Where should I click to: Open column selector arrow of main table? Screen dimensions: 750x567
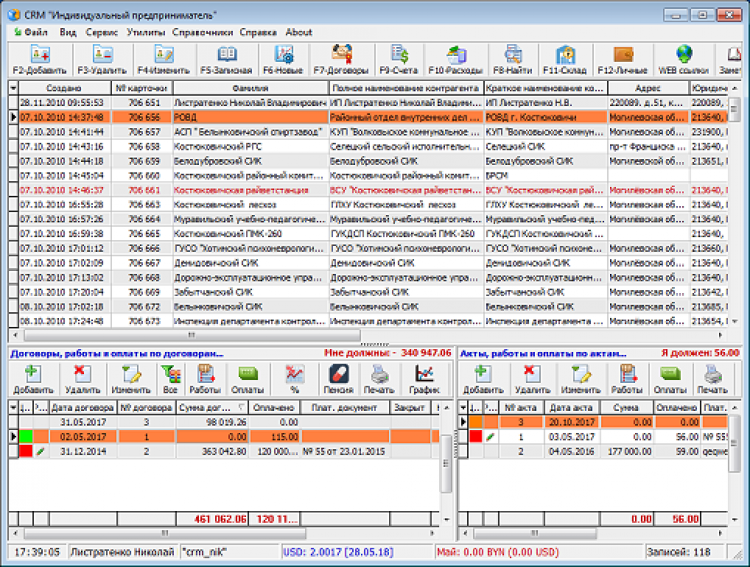tap(13, 88)
